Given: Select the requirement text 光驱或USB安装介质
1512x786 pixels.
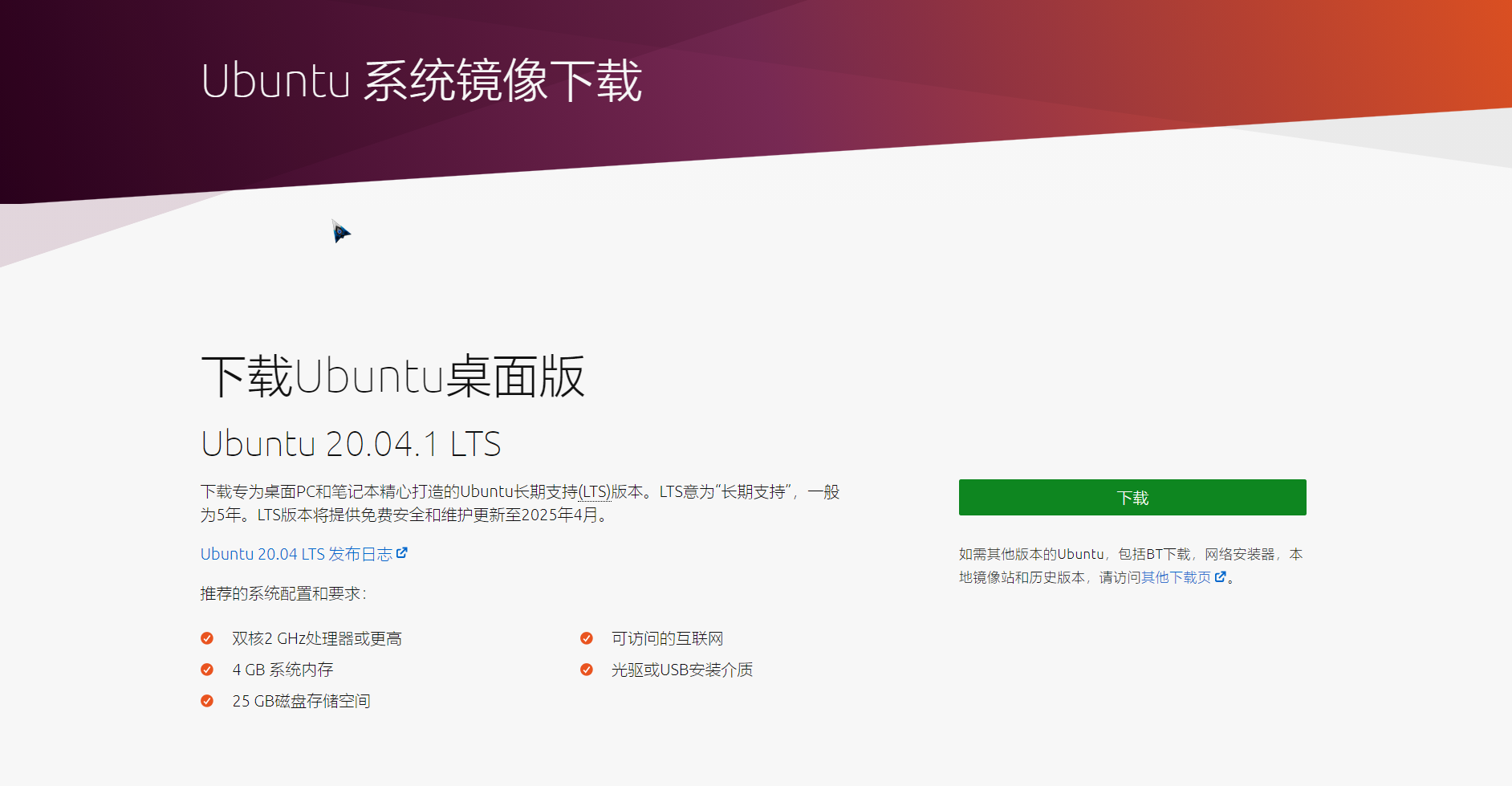Looking at the screenshot, I should tap(681, 669).
